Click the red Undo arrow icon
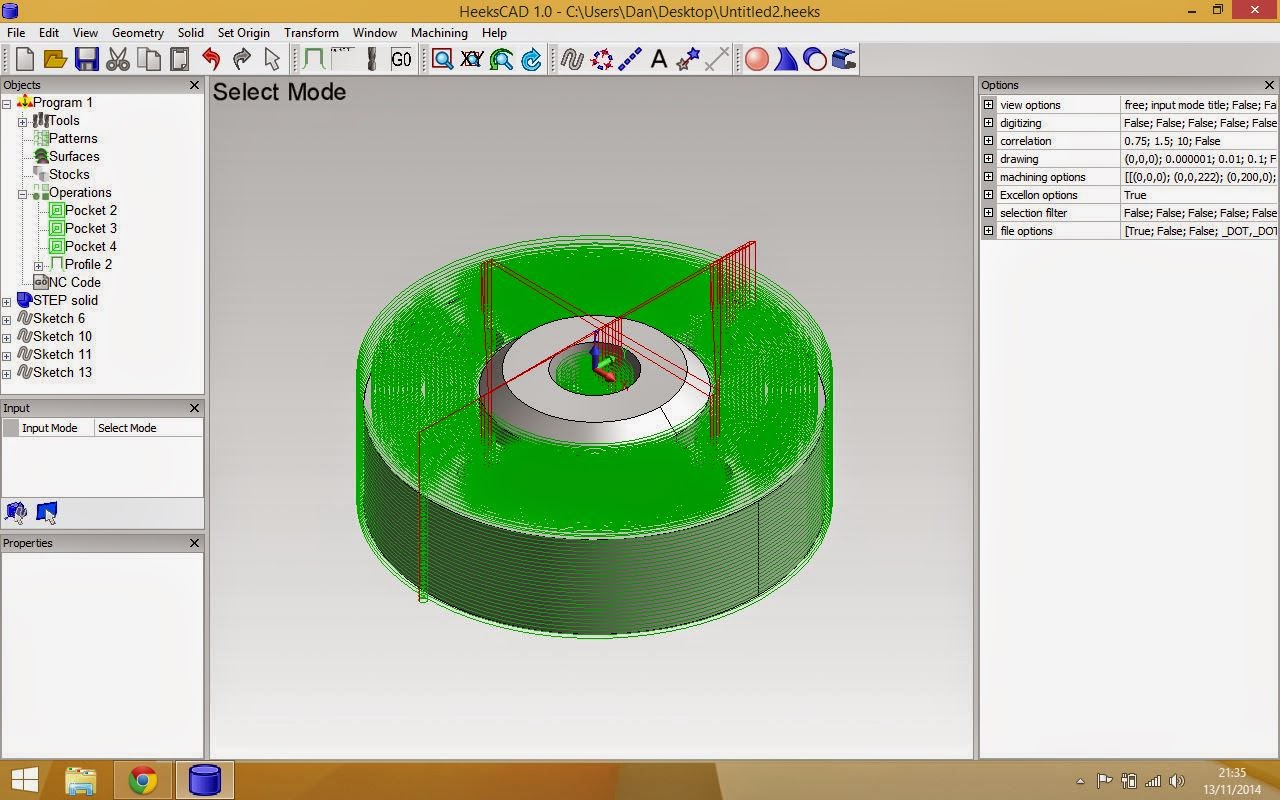Screen dimensions: 1280x800 click(x=211, y=60)
